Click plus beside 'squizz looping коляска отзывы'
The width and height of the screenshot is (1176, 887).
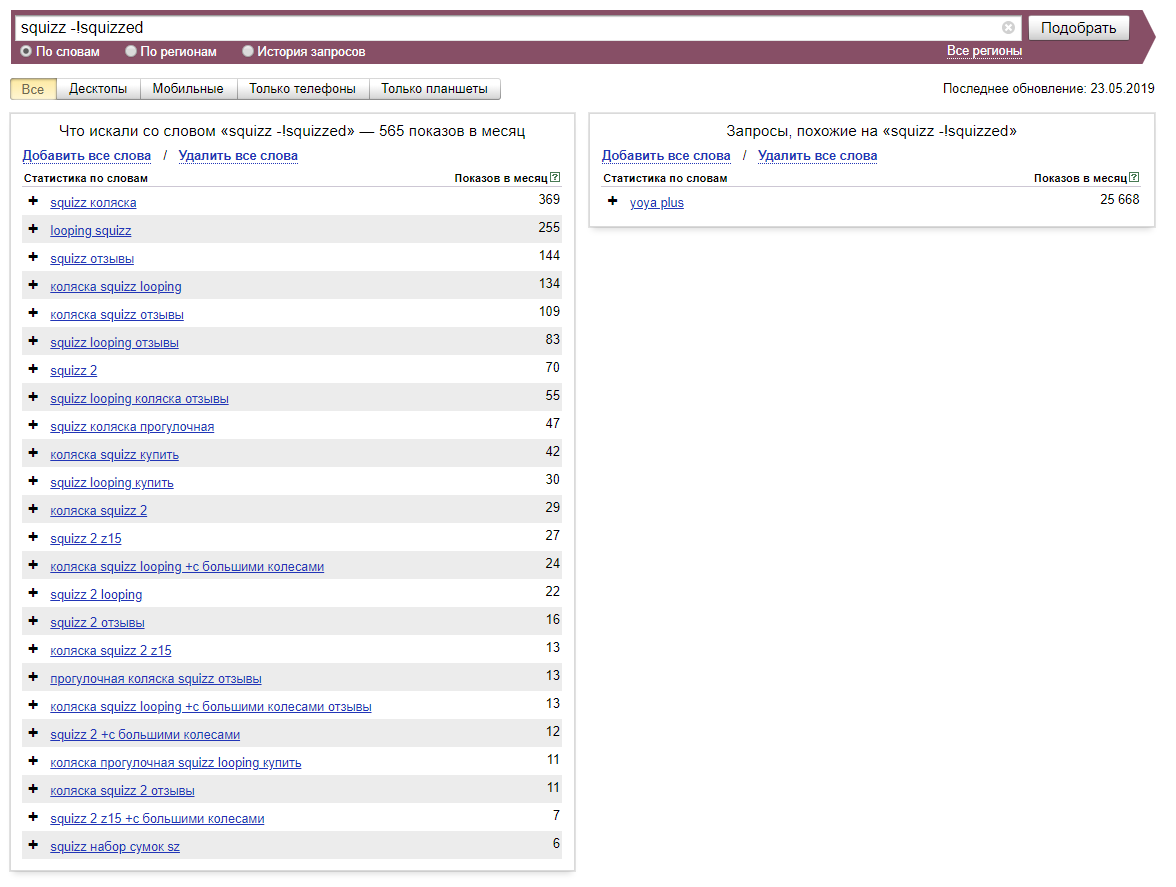tap(33, 397)
